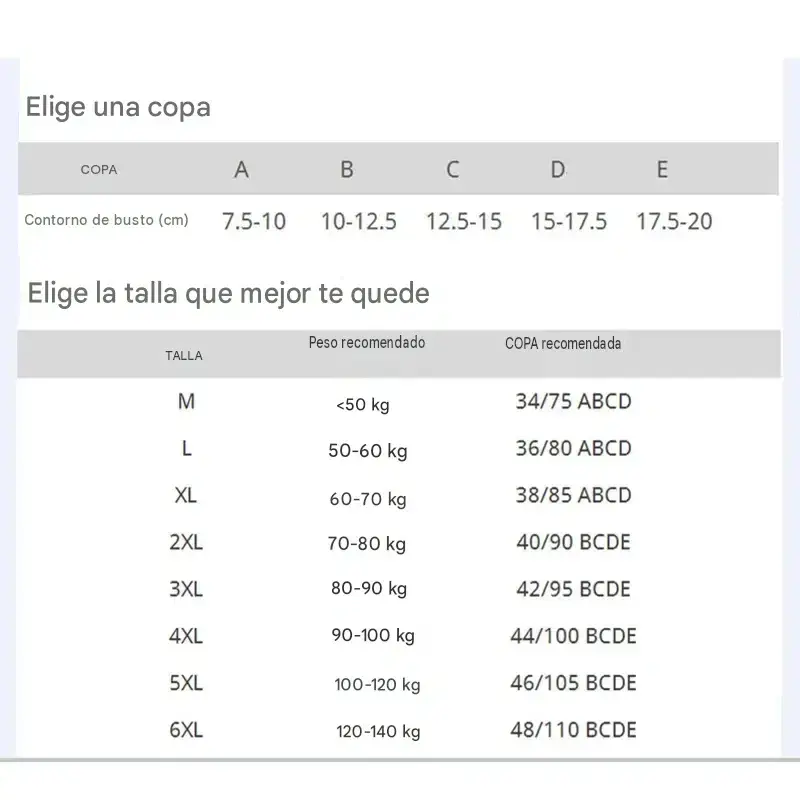Click the 'Elige una copa' heading
Viewport: 800px width, 800px height.
point(118,108)
